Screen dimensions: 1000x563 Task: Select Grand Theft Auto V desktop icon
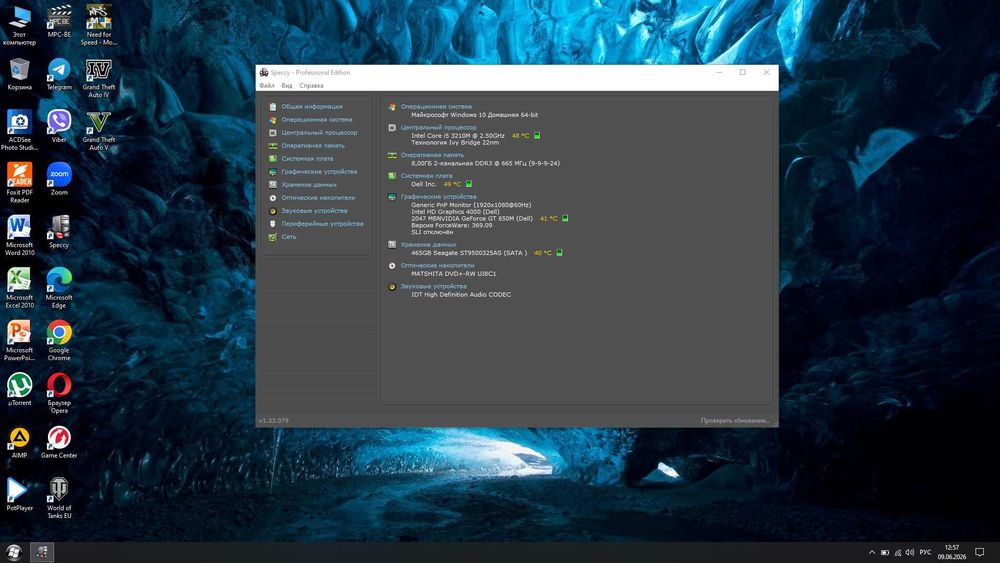coord(99,130)
